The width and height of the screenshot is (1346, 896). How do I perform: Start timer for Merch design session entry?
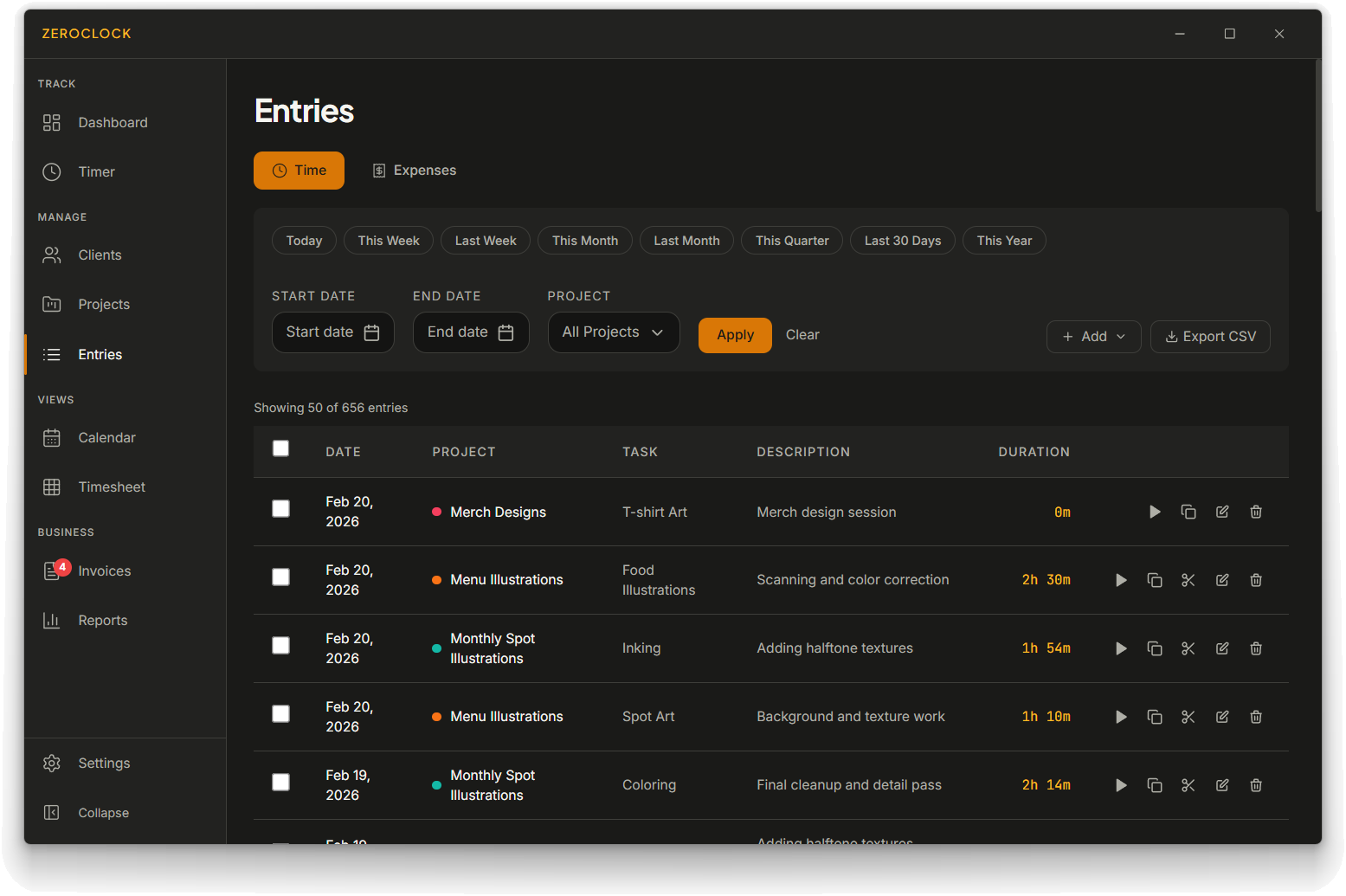pos(1155,512)
